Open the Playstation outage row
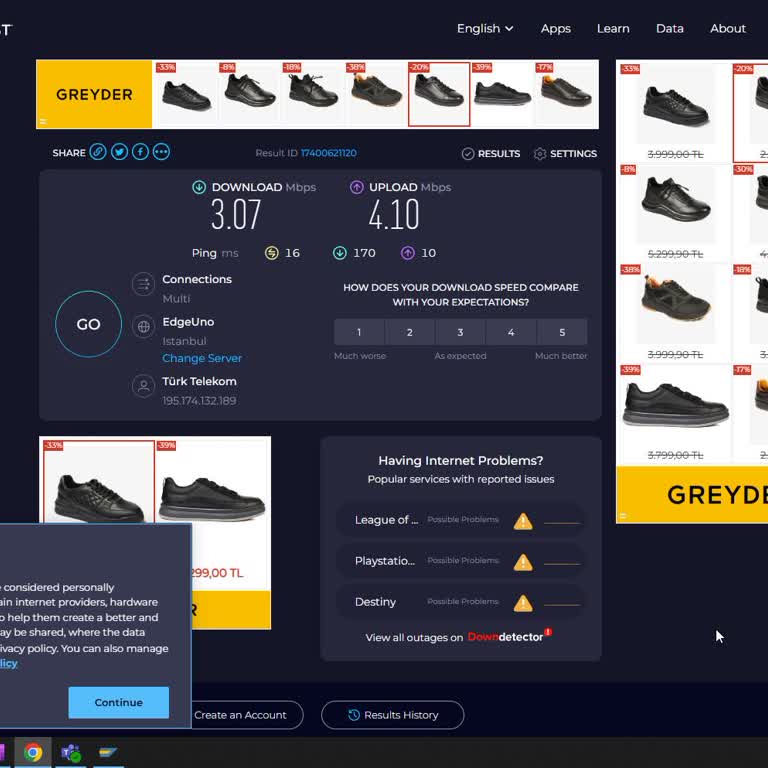This screenshot has height=768, width=768. coord(460,561)
